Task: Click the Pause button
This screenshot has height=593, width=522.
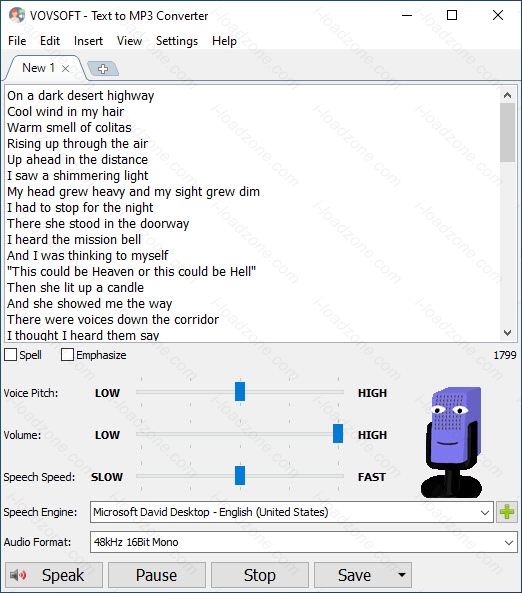Action: pos(157,575)
